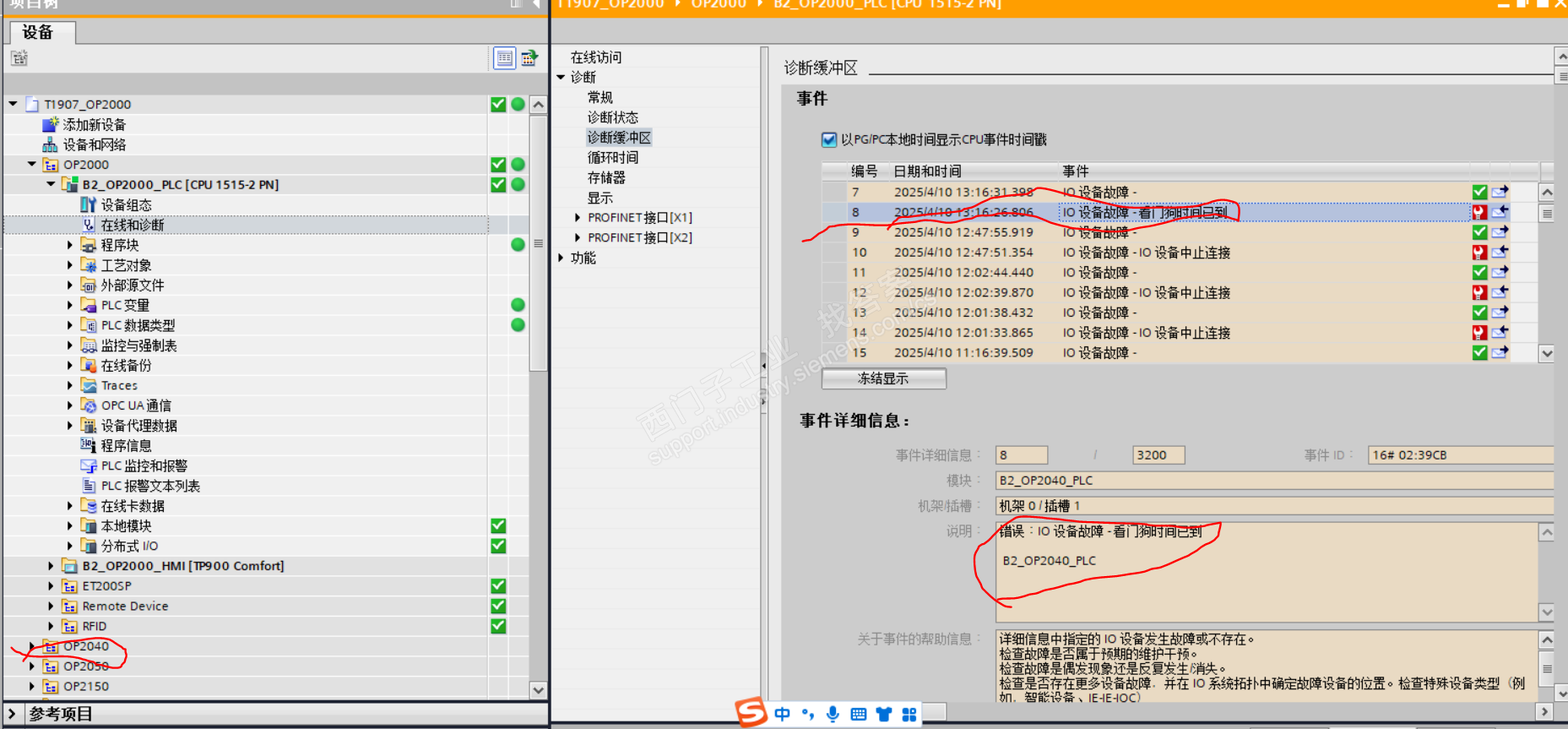Expand the 参考项目 panel
This screenshot has width=1568, height=729.
12,714
